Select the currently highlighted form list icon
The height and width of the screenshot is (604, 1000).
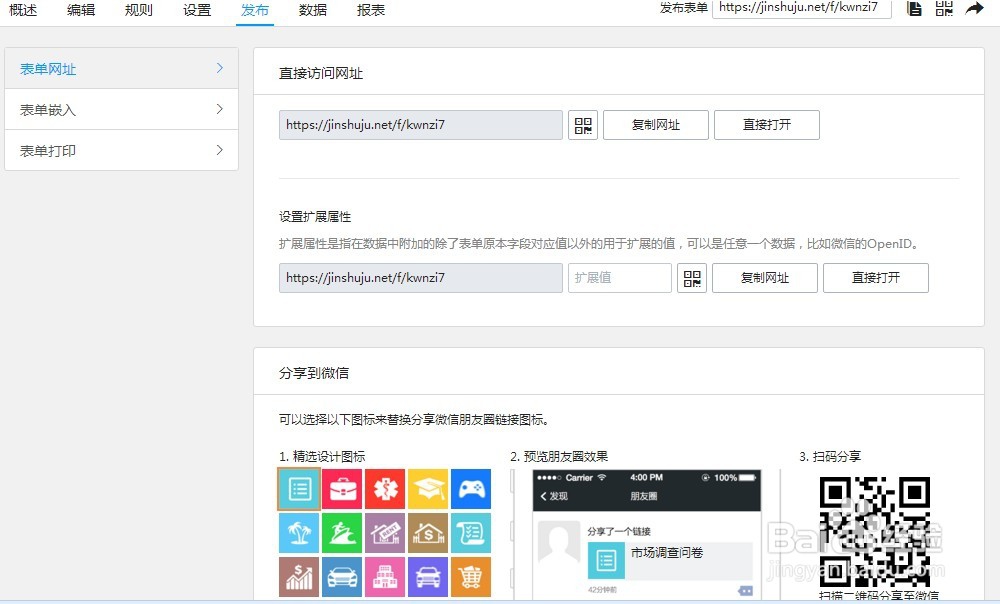pyautogui.click(x=298, y=488)
